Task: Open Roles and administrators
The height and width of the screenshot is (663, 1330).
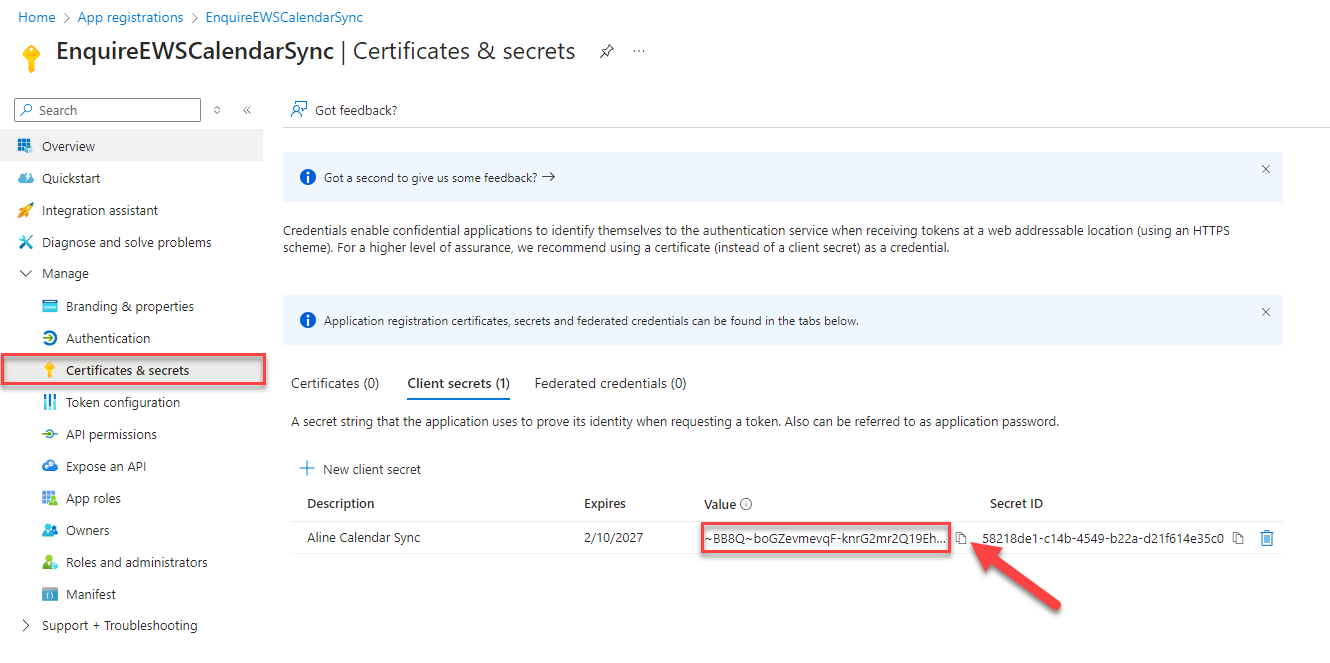Action: [x=137, y=562]
